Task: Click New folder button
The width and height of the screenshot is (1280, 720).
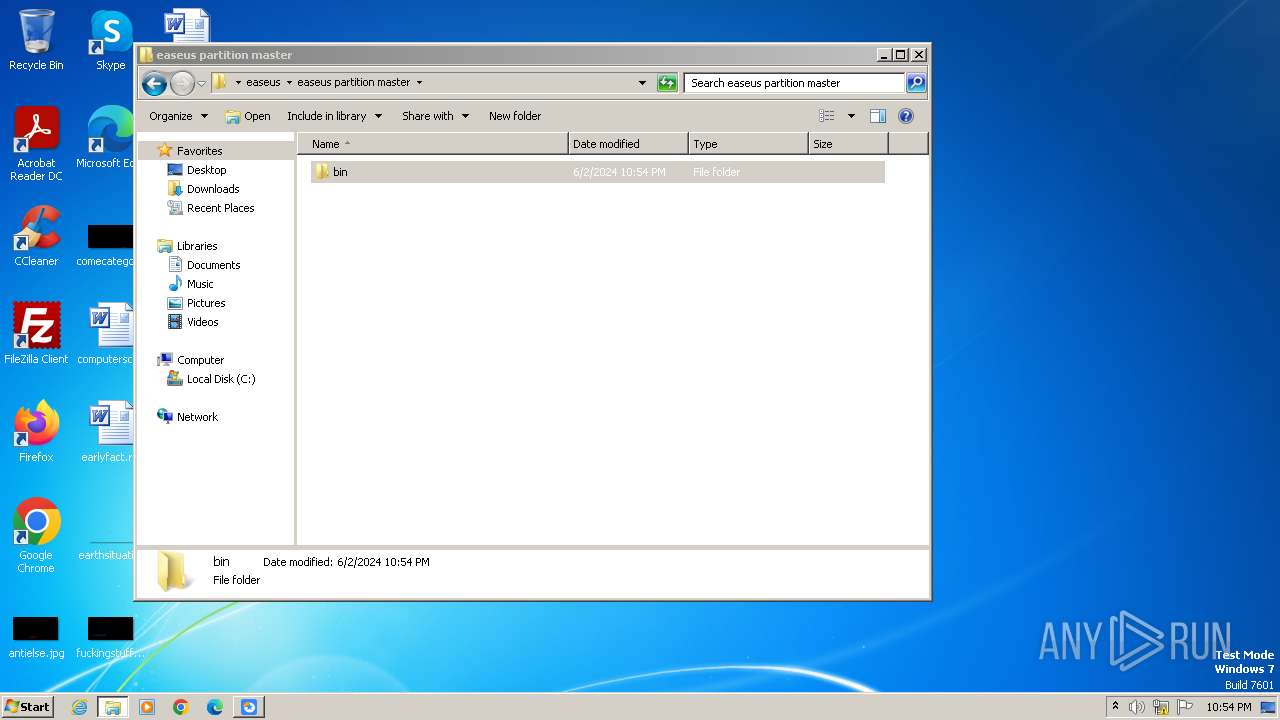Action: coord(515,116)
